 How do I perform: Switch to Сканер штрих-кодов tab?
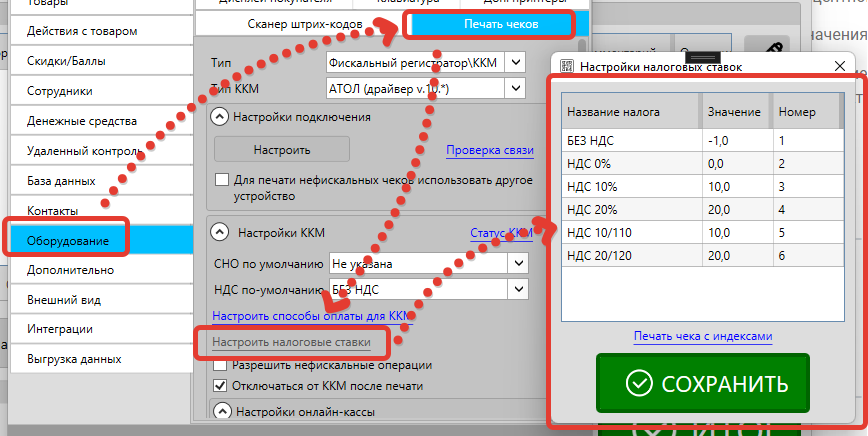click(305, 24)
